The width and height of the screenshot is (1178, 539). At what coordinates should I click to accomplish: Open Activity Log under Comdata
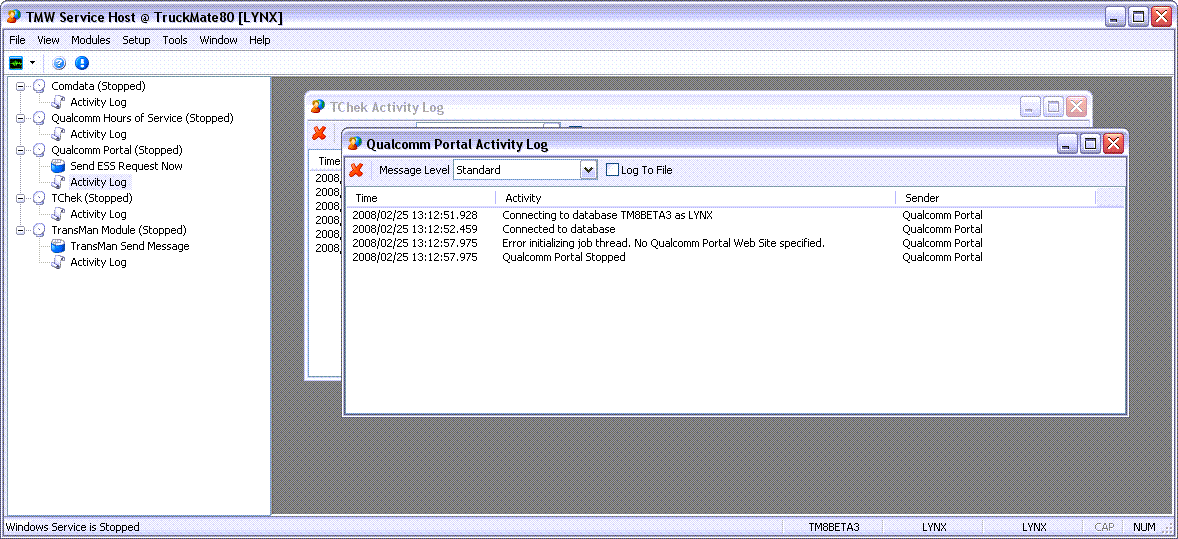98,102
